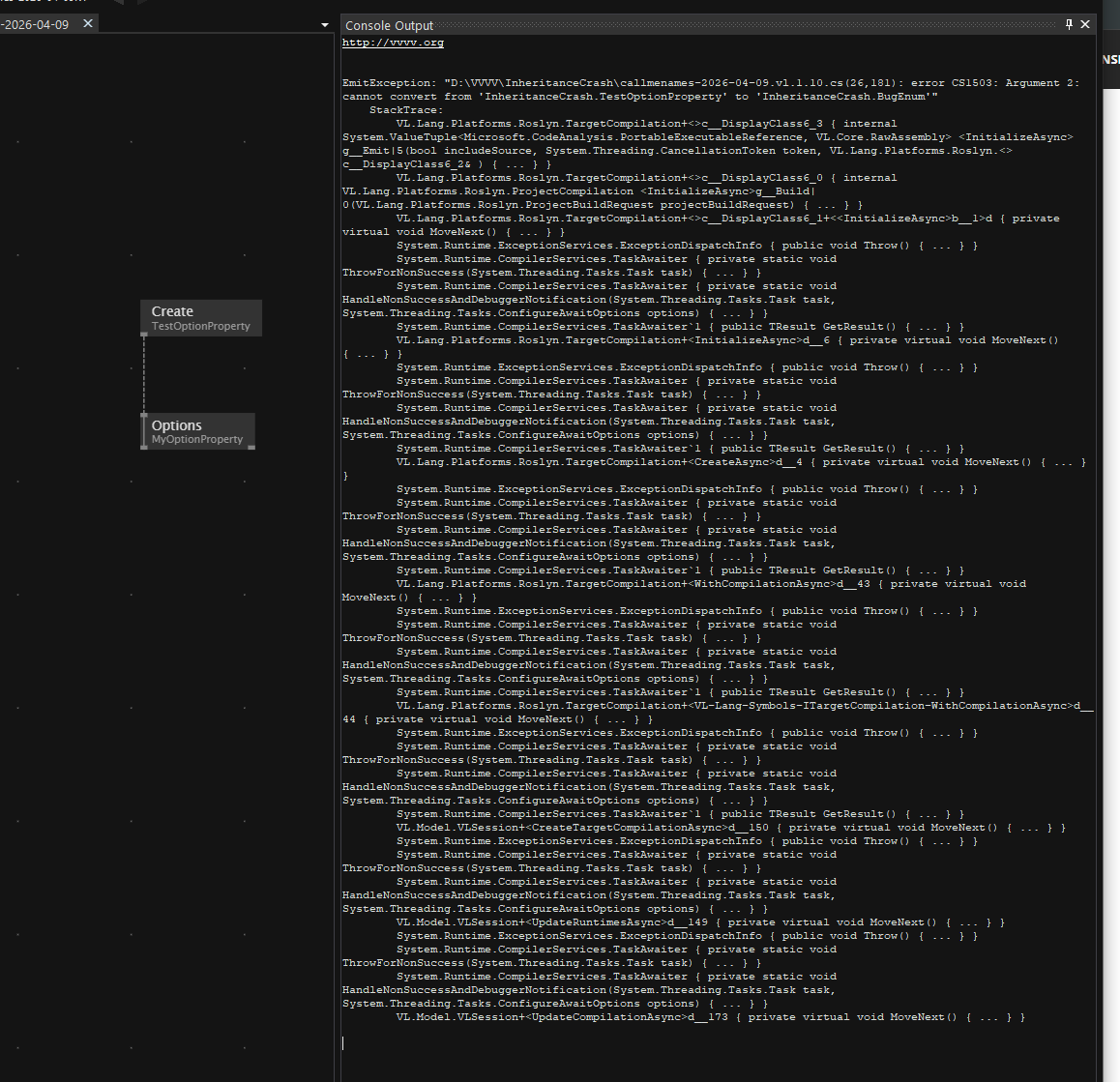The height and width of the screenshot is (1082, 1120).
Task: Open the document tab list dropdown
Action: (324, 25)
